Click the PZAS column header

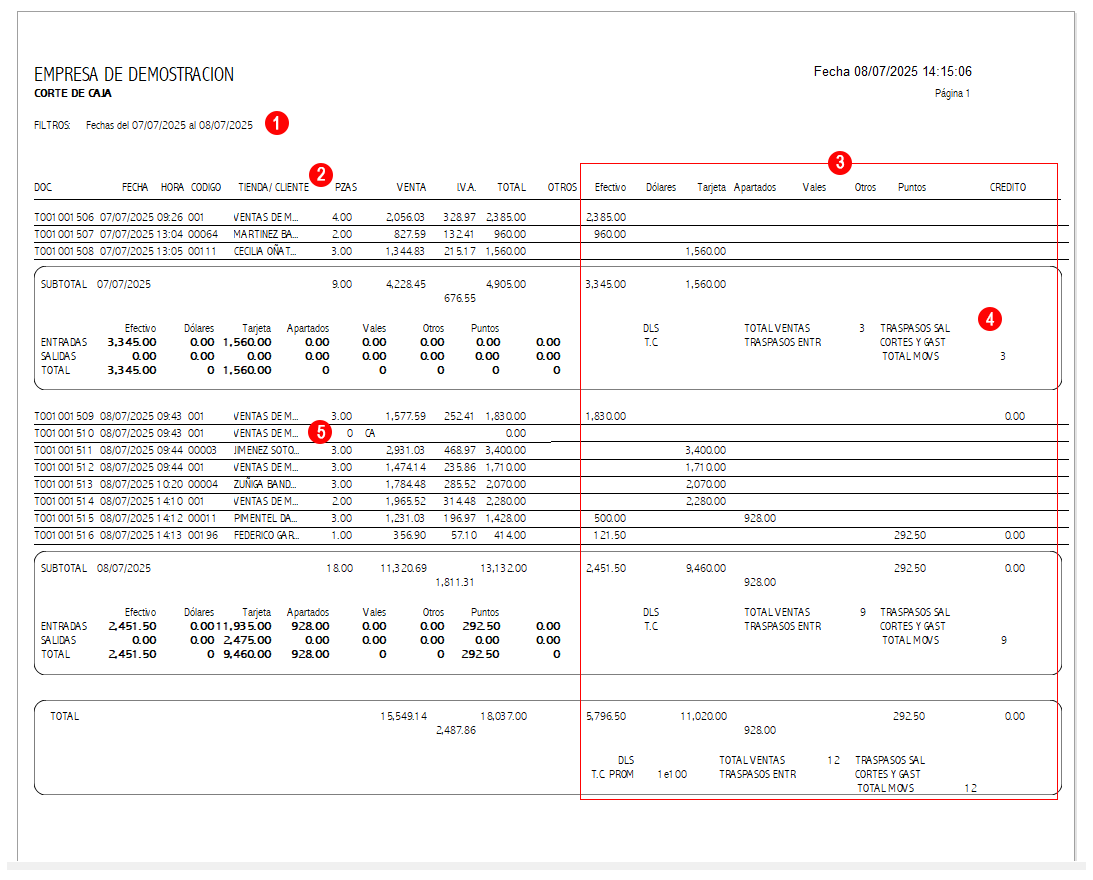pyautogui.click(x=346, y=188)
